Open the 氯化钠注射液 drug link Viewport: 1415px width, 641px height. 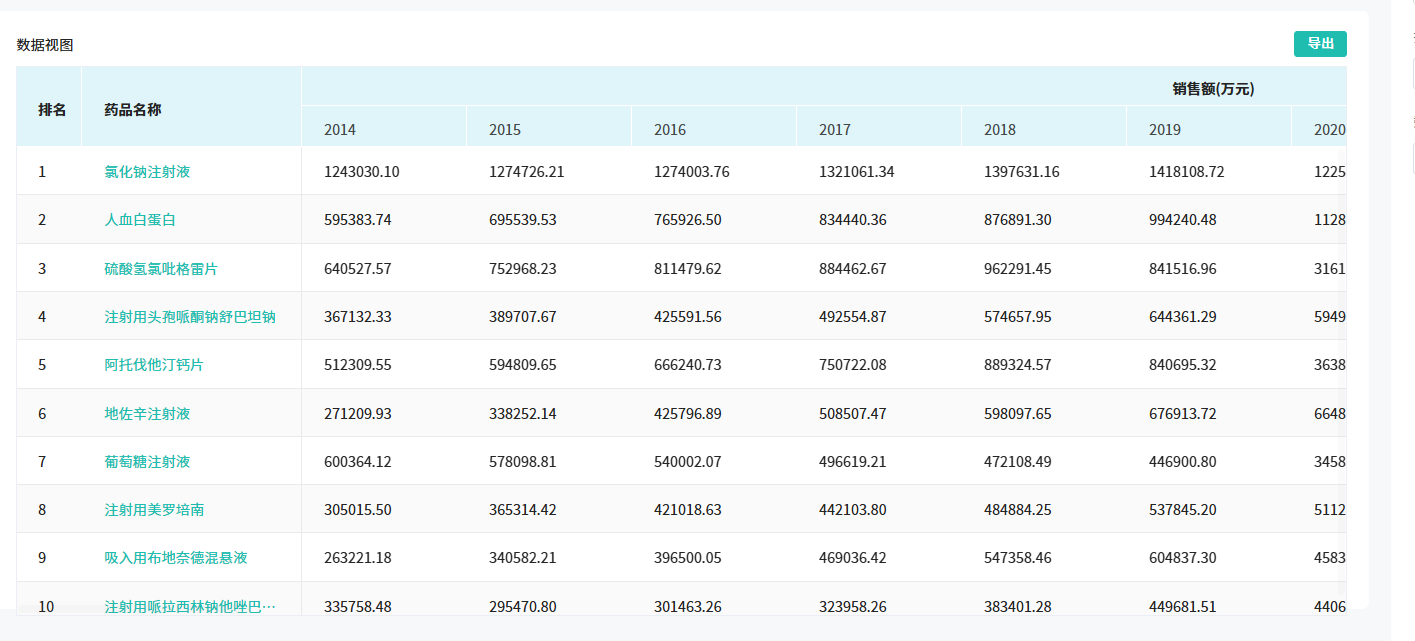coord(147,172)
